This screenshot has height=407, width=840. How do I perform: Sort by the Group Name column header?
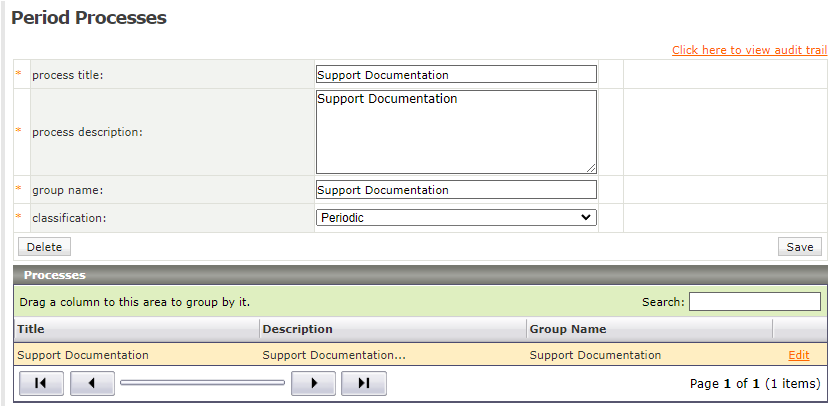tap(567, 328)
